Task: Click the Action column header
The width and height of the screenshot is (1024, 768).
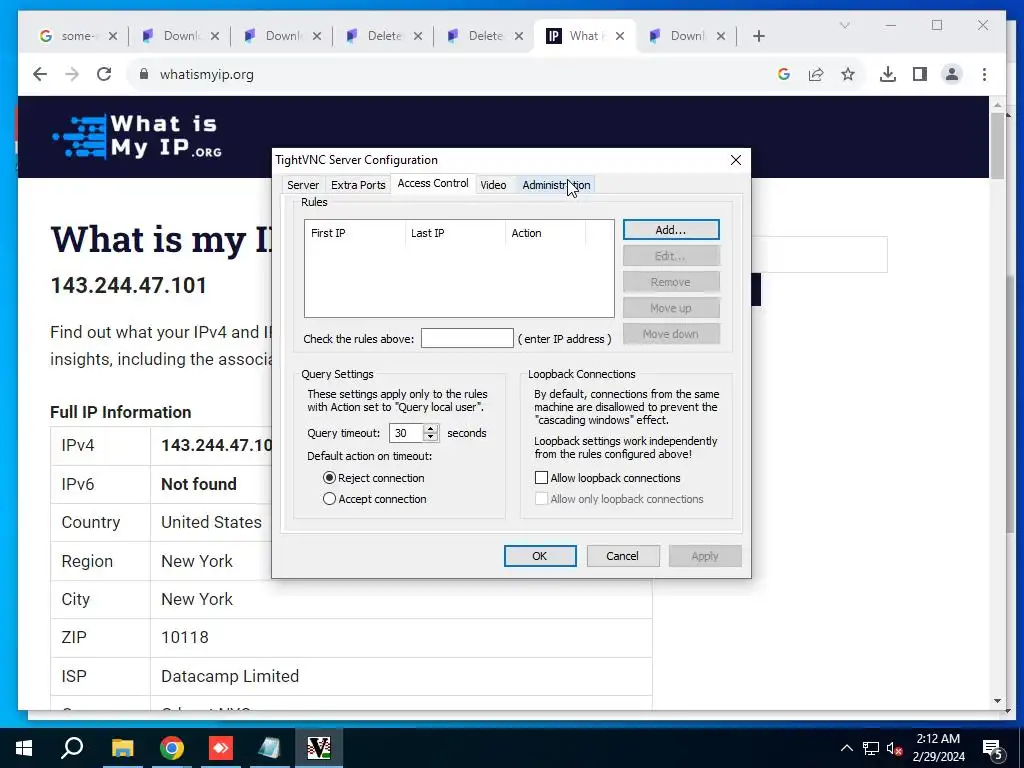Action: pyautogui.click(x=545, y=233)
